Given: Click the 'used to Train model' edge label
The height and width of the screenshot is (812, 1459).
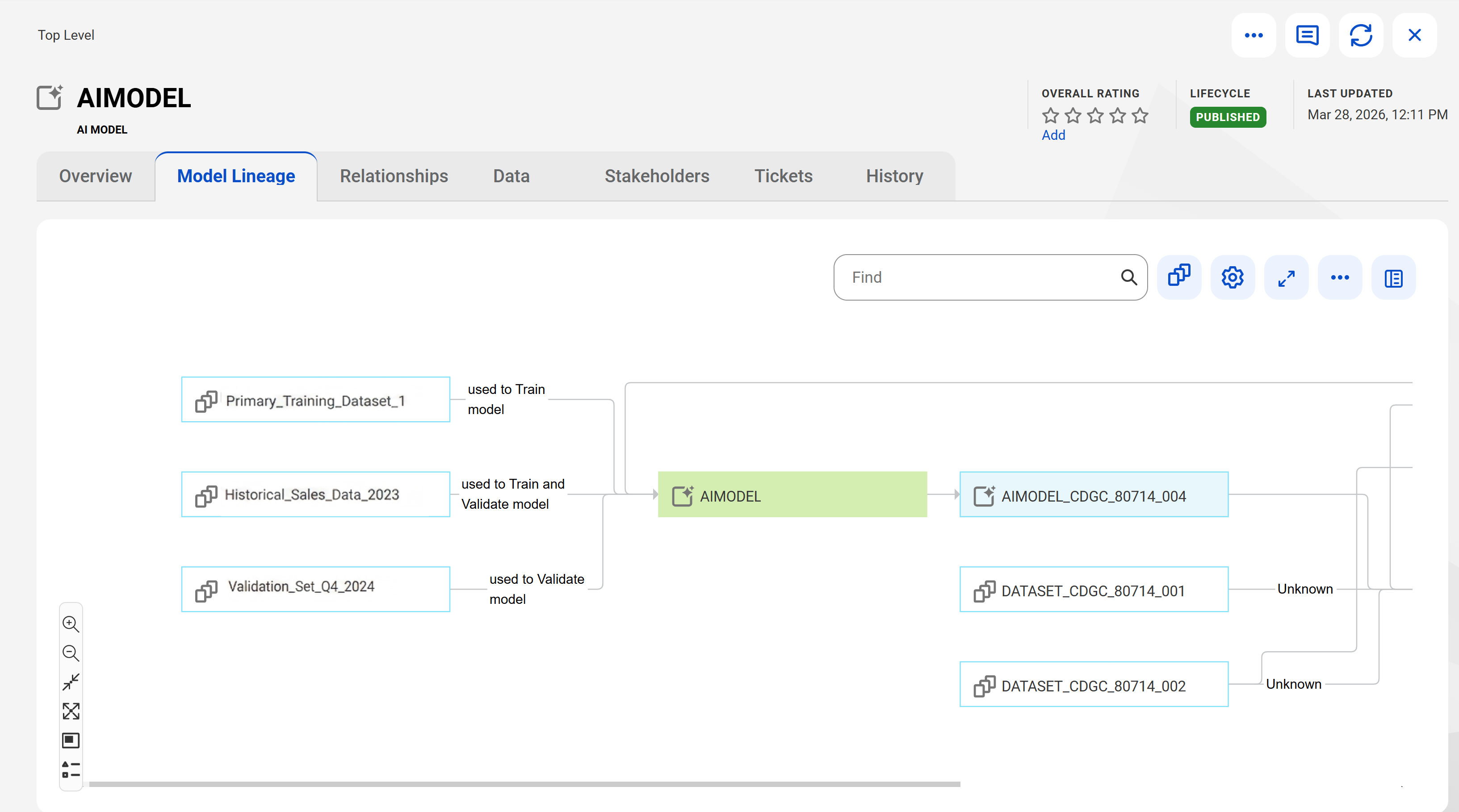Looking at the screenshot, I should click(506, 399).
